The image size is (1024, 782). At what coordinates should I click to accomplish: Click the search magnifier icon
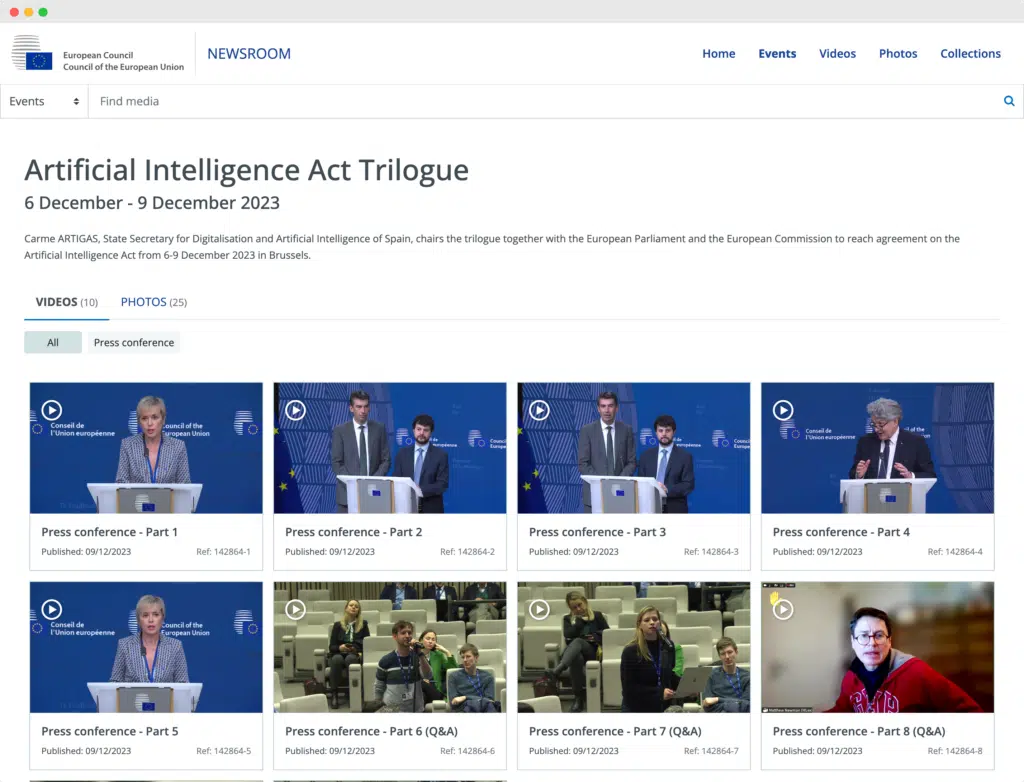tap(1009, 101)
